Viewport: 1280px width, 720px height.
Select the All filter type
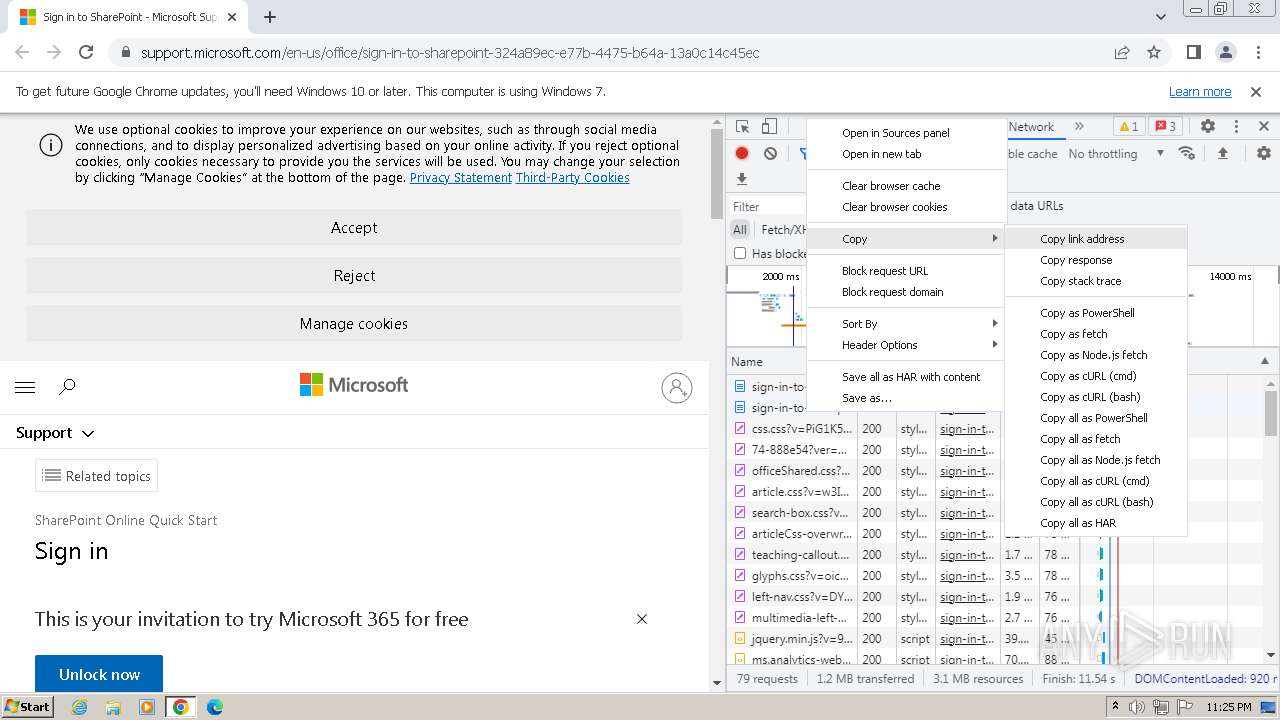740,229
